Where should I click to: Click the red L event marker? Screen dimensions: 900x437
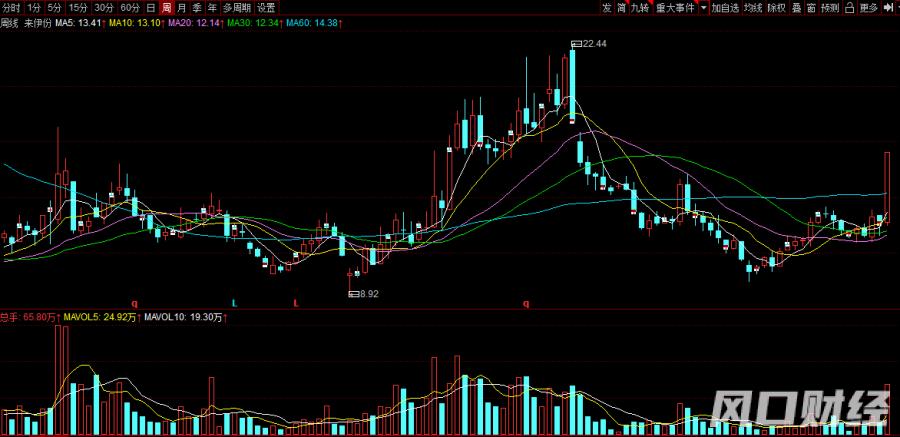pyautogui.click(x=296, y=303)
